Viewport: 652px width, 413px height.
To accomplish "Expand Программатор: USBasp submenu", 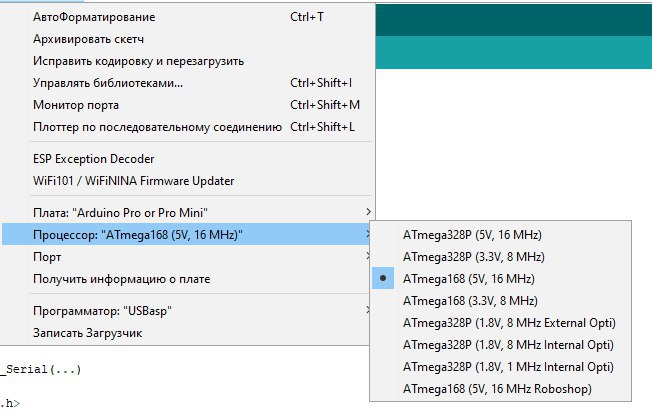I will 186,311.
